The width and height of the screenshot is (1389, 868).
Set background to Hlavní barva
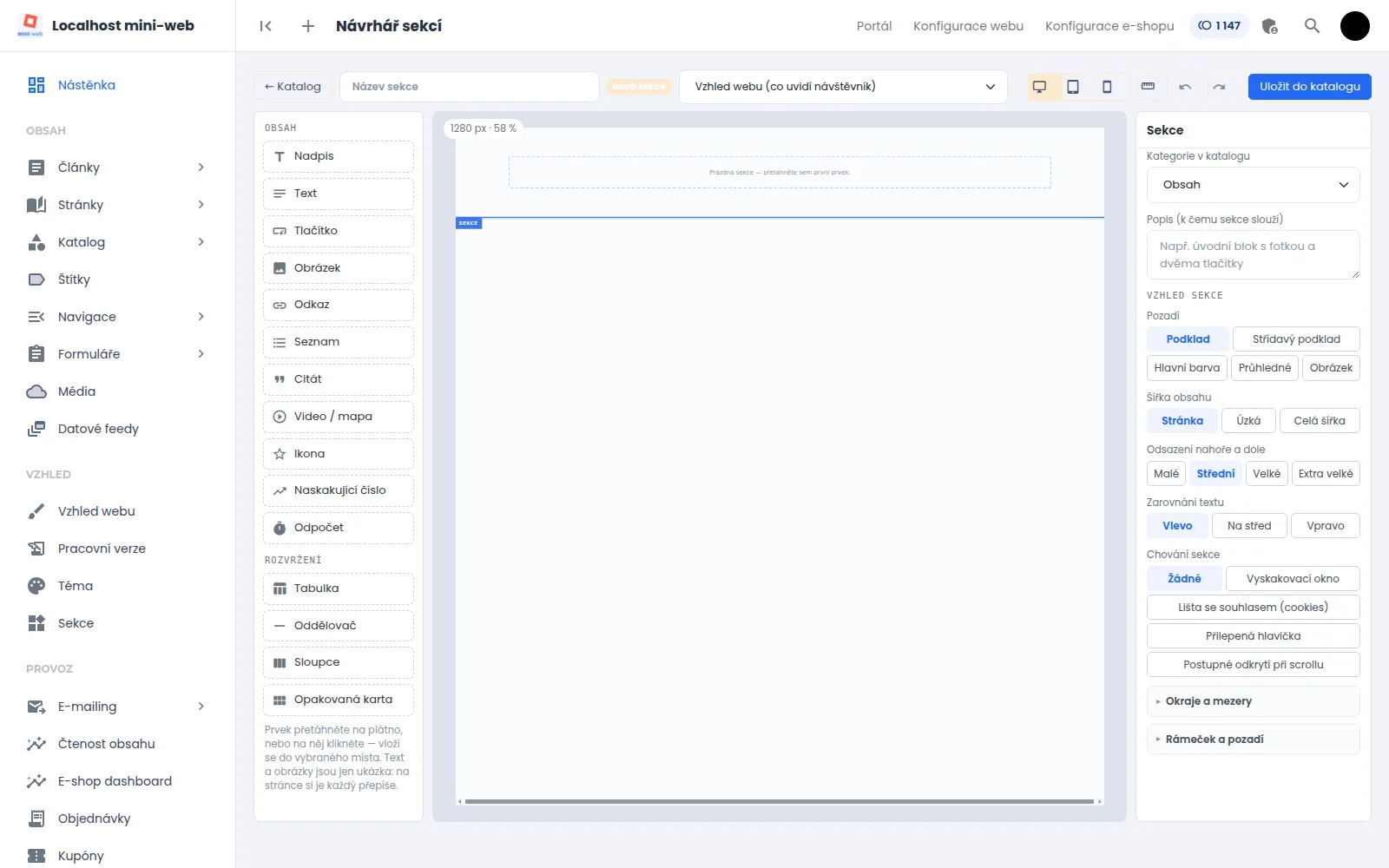[1187, 368]
